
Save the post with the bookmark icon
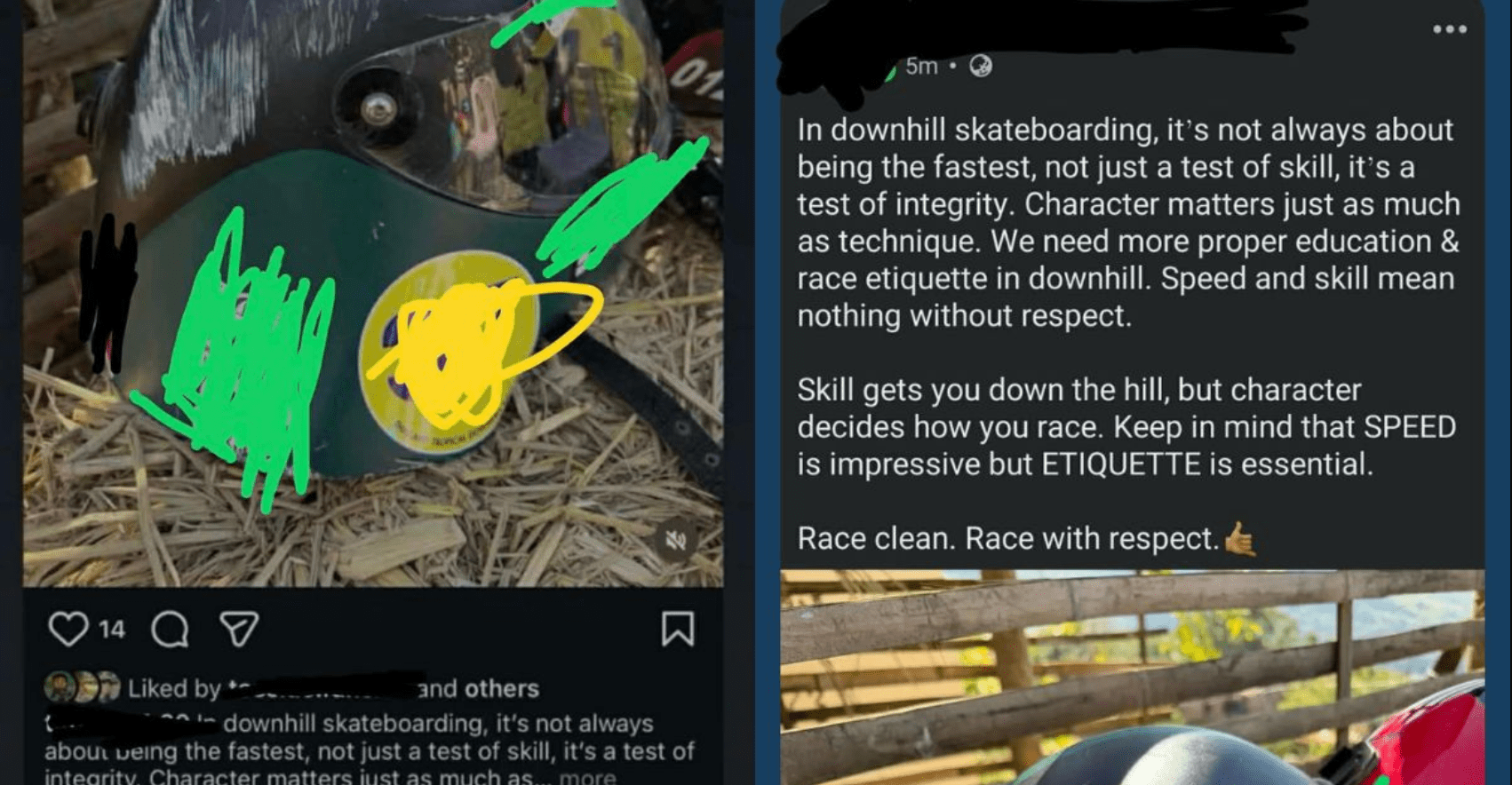[x=678, y=629]
